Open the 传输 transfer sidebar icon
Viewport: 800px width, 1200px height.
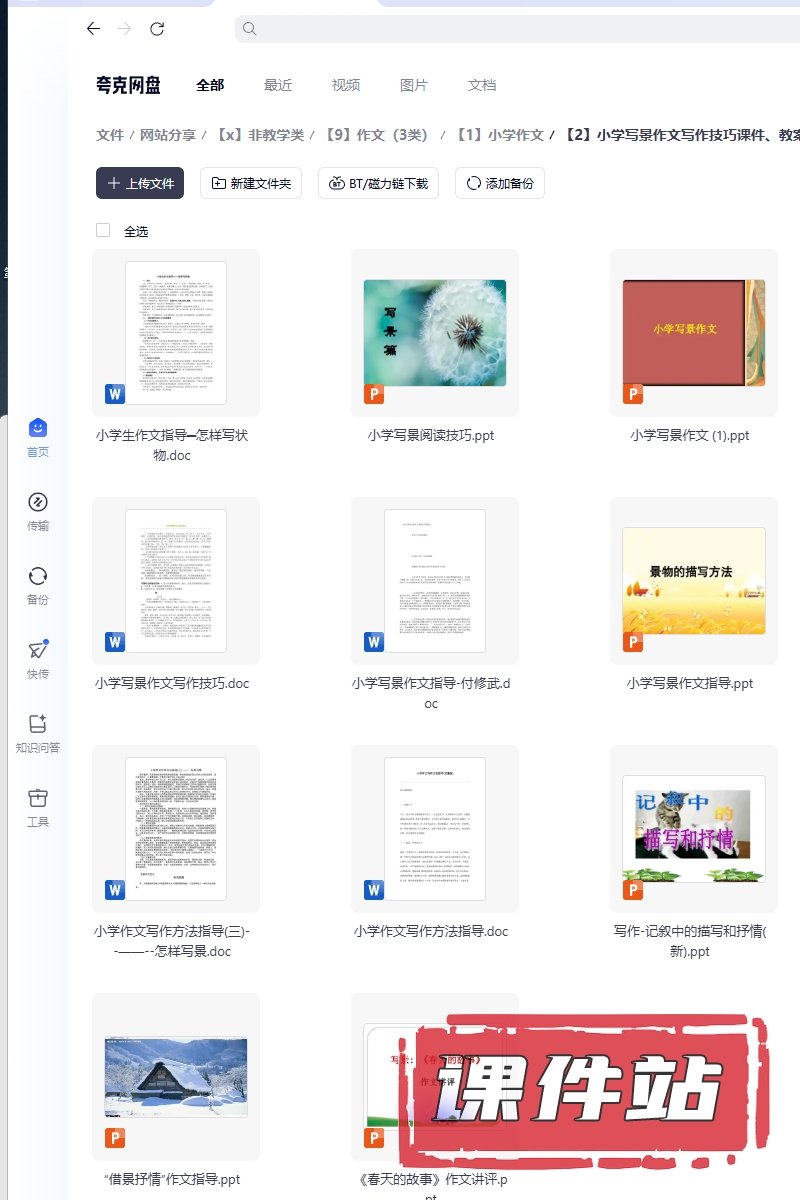pyautogui.click(x=38, y=503)
